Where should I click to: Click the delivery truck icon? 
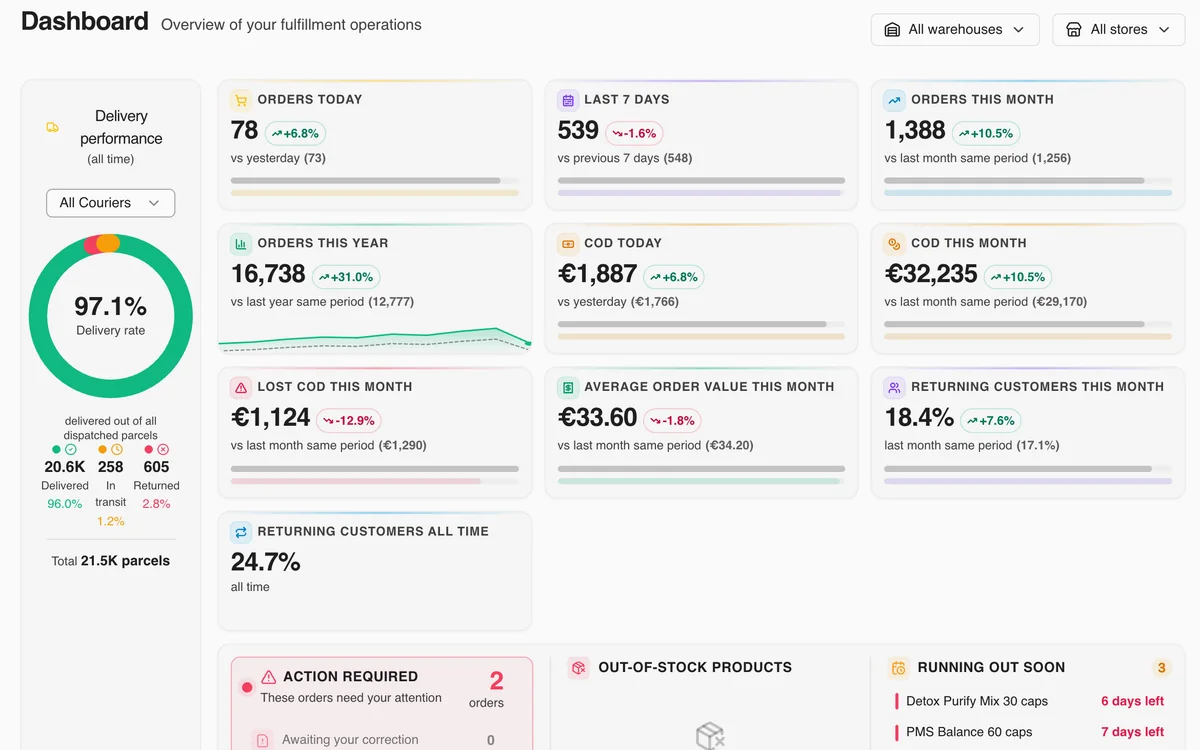pyautogui.click(x=53, y=127)
